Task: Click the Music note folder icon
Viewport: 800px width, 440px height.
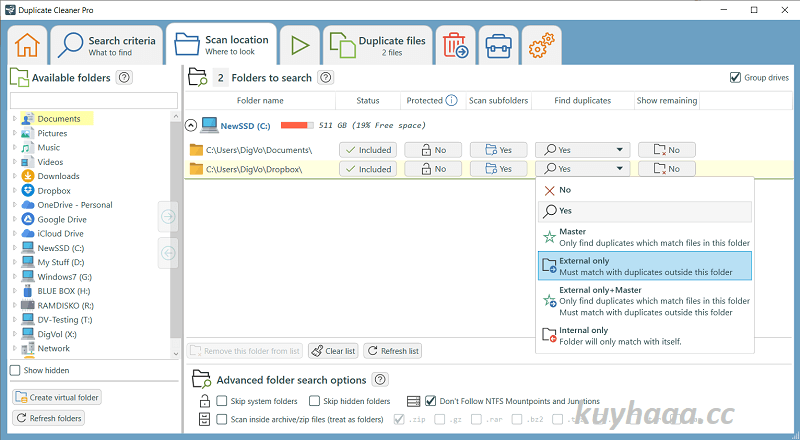Action: point(28,148)
